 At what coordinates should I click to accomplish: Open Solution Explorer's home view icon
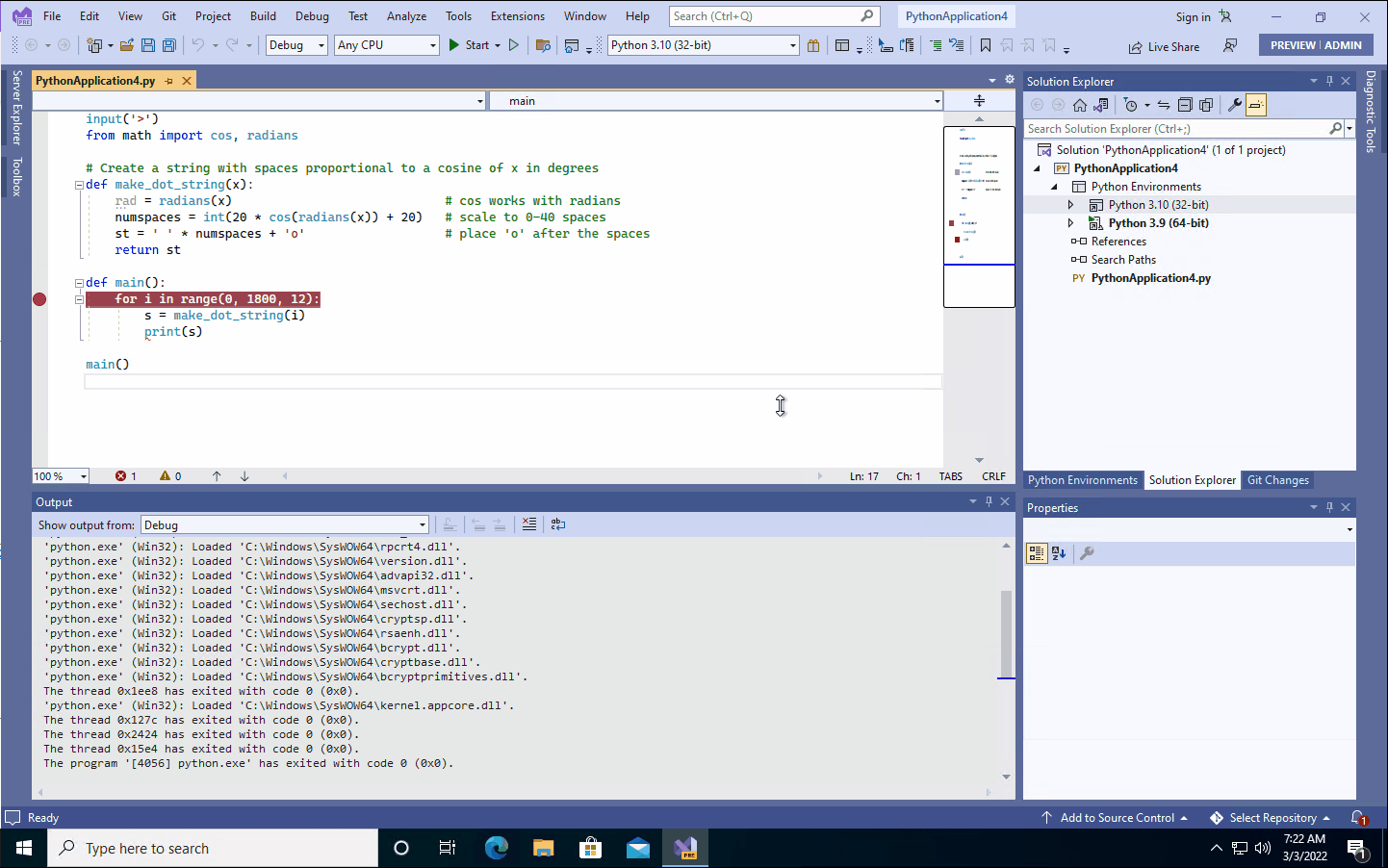(1080, 105)
